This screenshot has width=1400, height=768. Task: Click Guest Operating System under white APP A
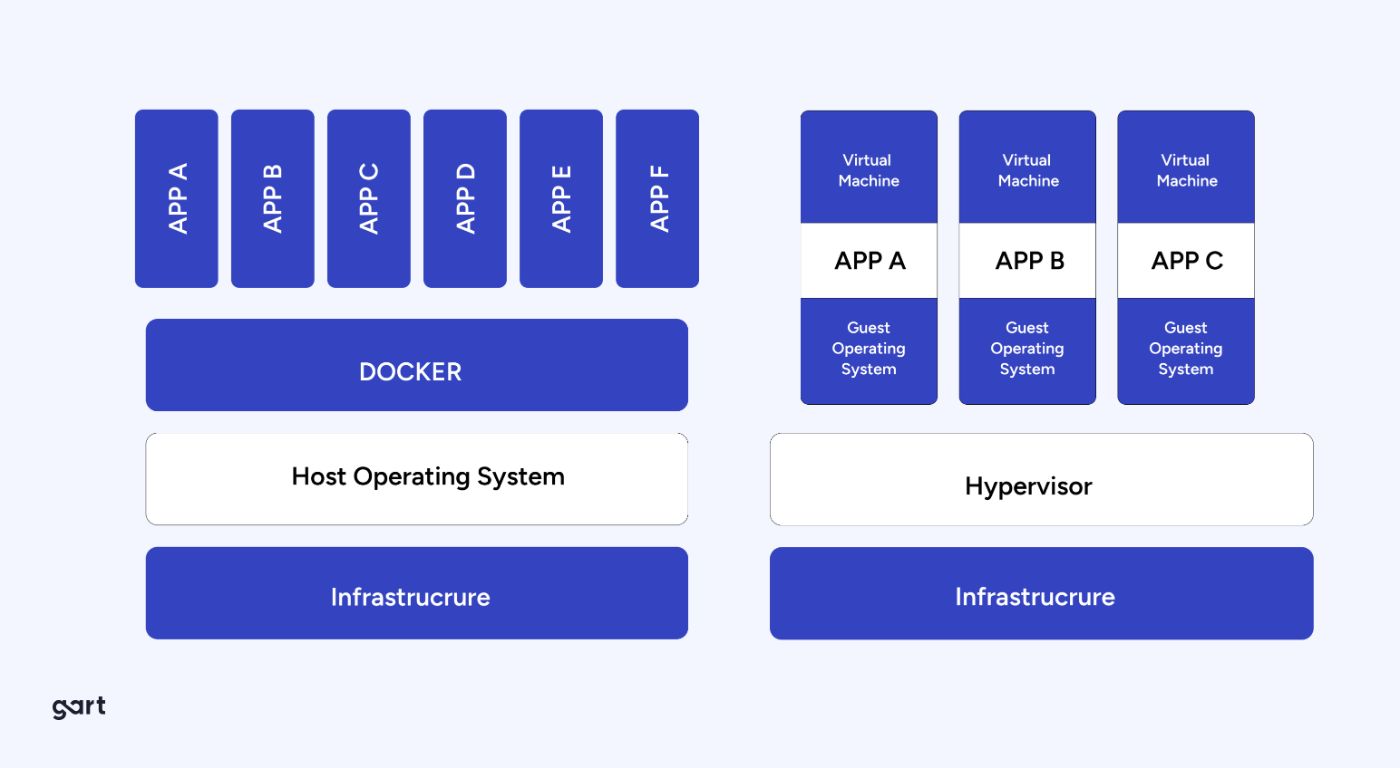tap(869, 349)
